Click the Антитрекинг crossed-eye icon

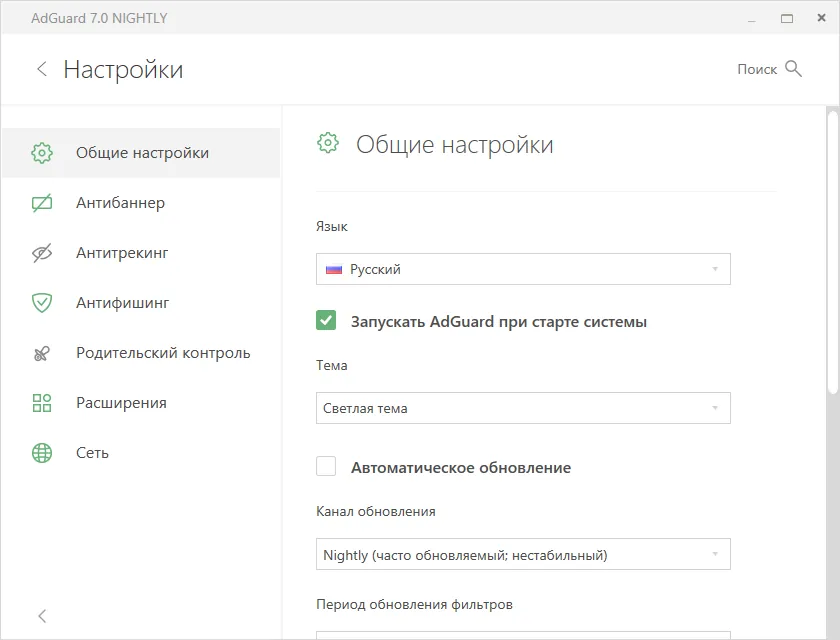42,253
